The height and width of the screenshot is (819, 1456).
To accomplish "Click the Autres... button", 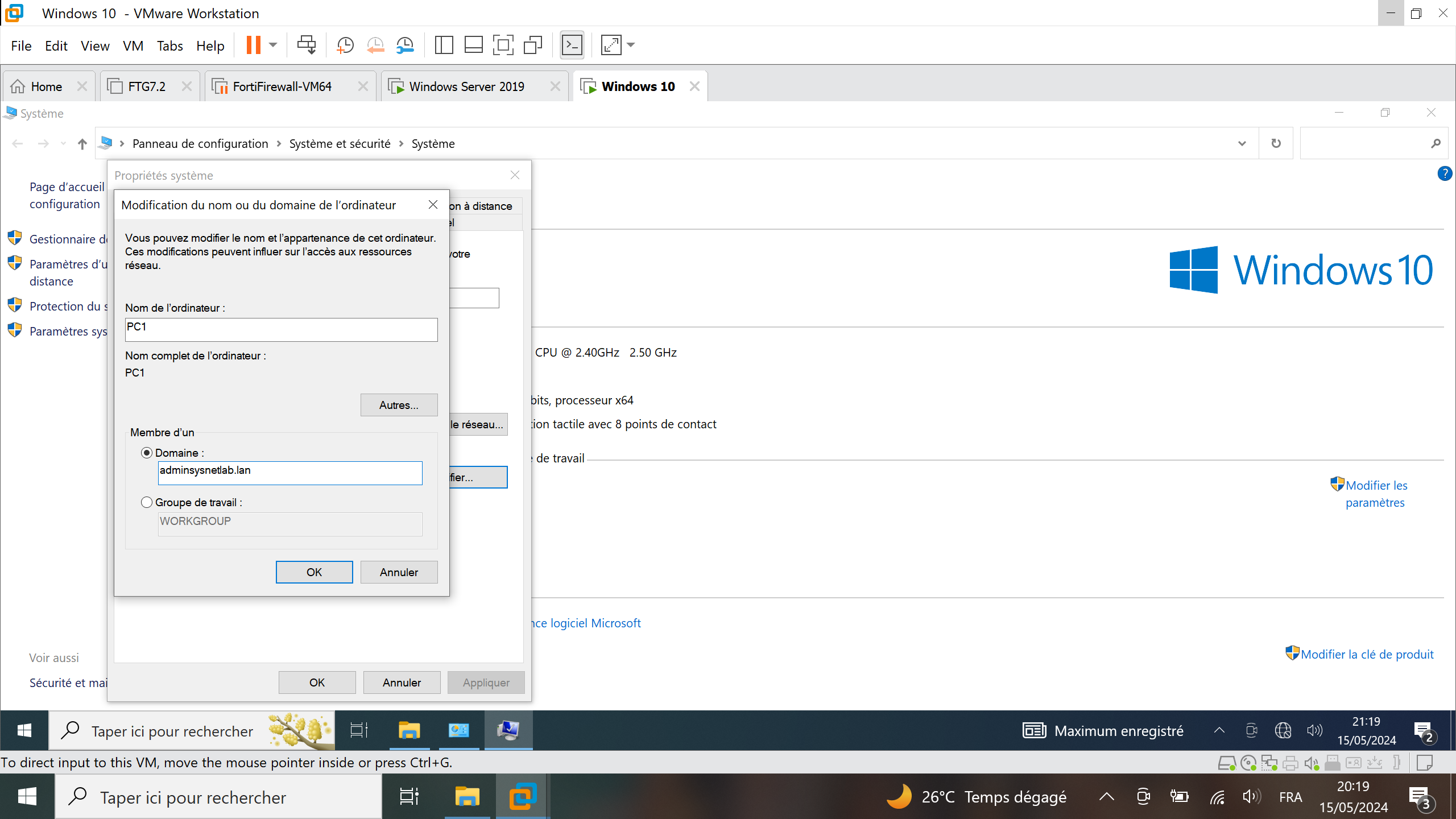I will (399, 405).
